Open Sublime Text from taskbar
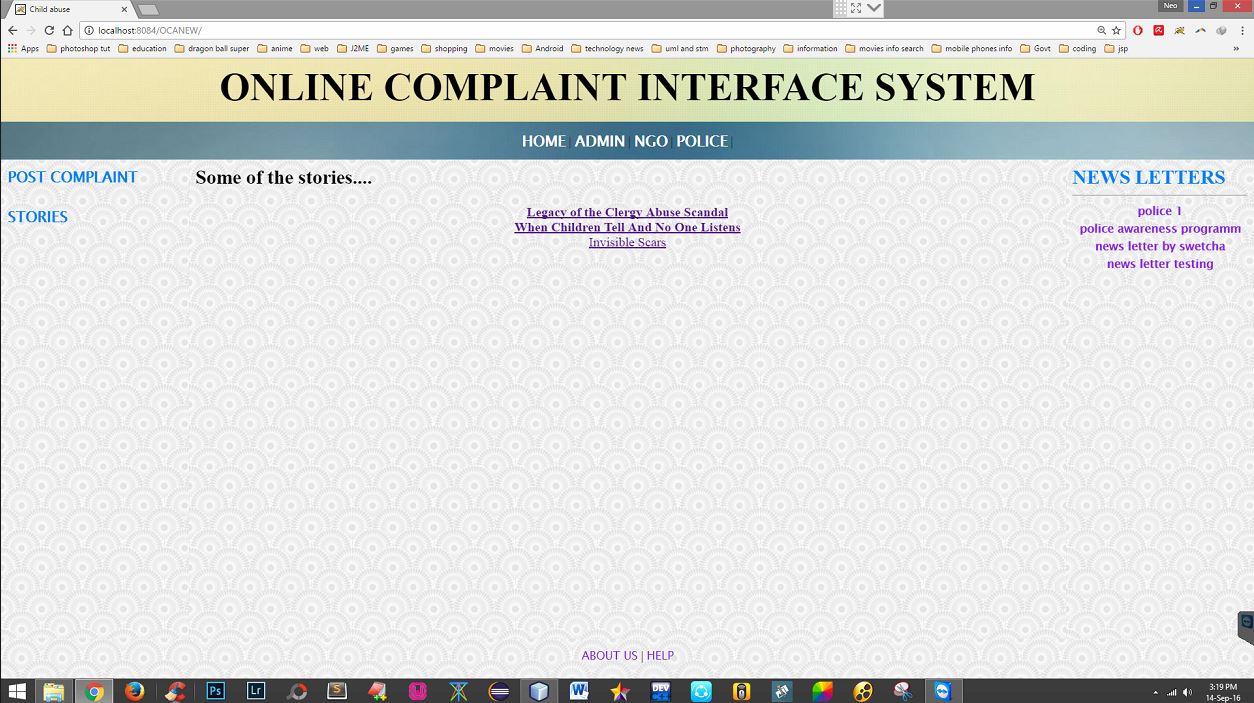The image size is (1254, 703). point(337,691)
